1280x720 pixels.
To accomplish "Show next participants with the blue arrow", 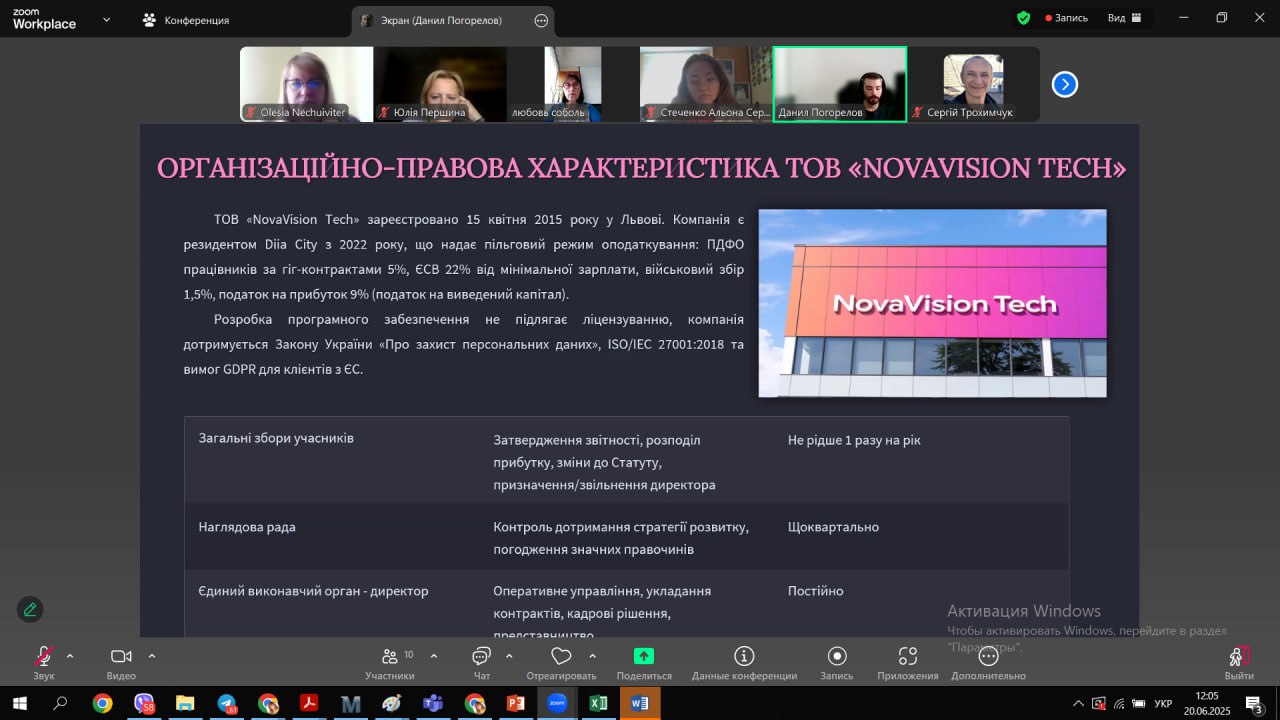I will pos(1065,85).
